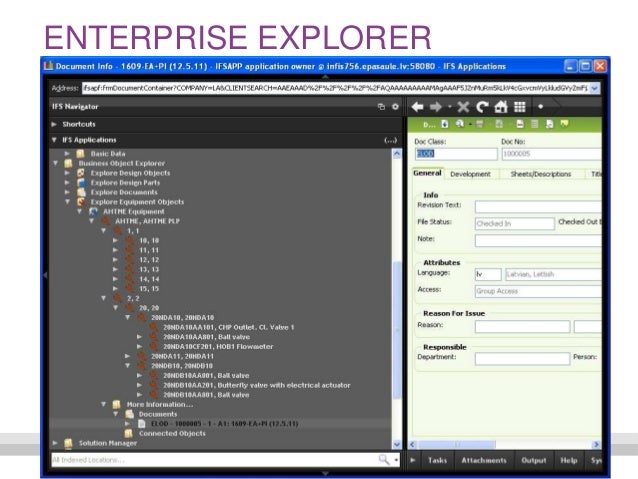Expand the Shortcuts section
Screen dimensions: 638x479
[x=54, y=124]
